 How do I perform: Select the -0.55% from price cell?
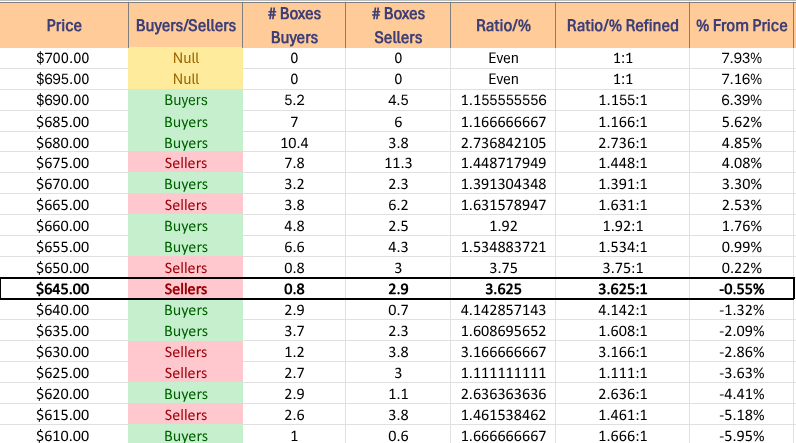741,289
